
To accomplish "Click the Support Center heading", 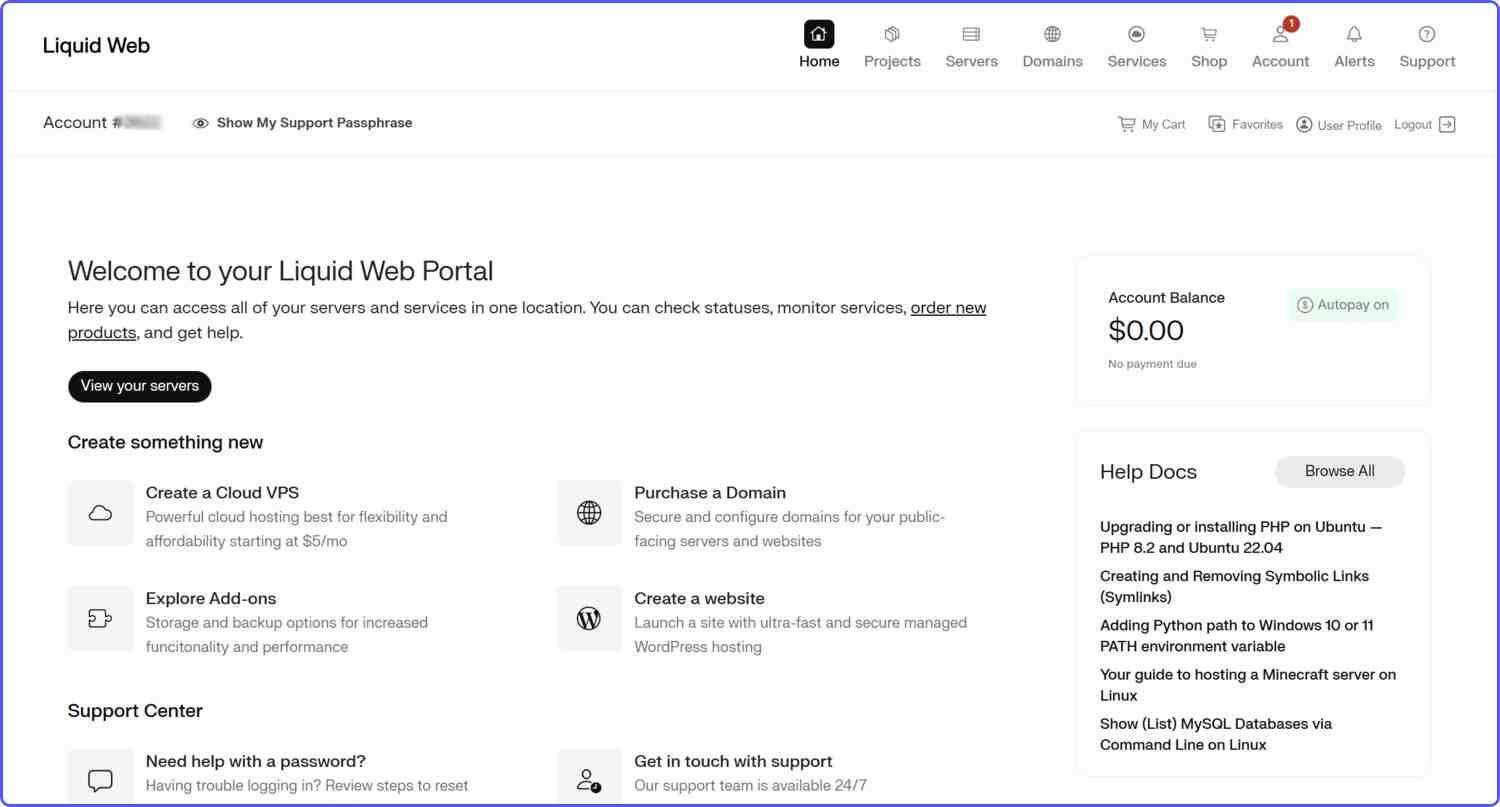I will [x=135, y=711].
